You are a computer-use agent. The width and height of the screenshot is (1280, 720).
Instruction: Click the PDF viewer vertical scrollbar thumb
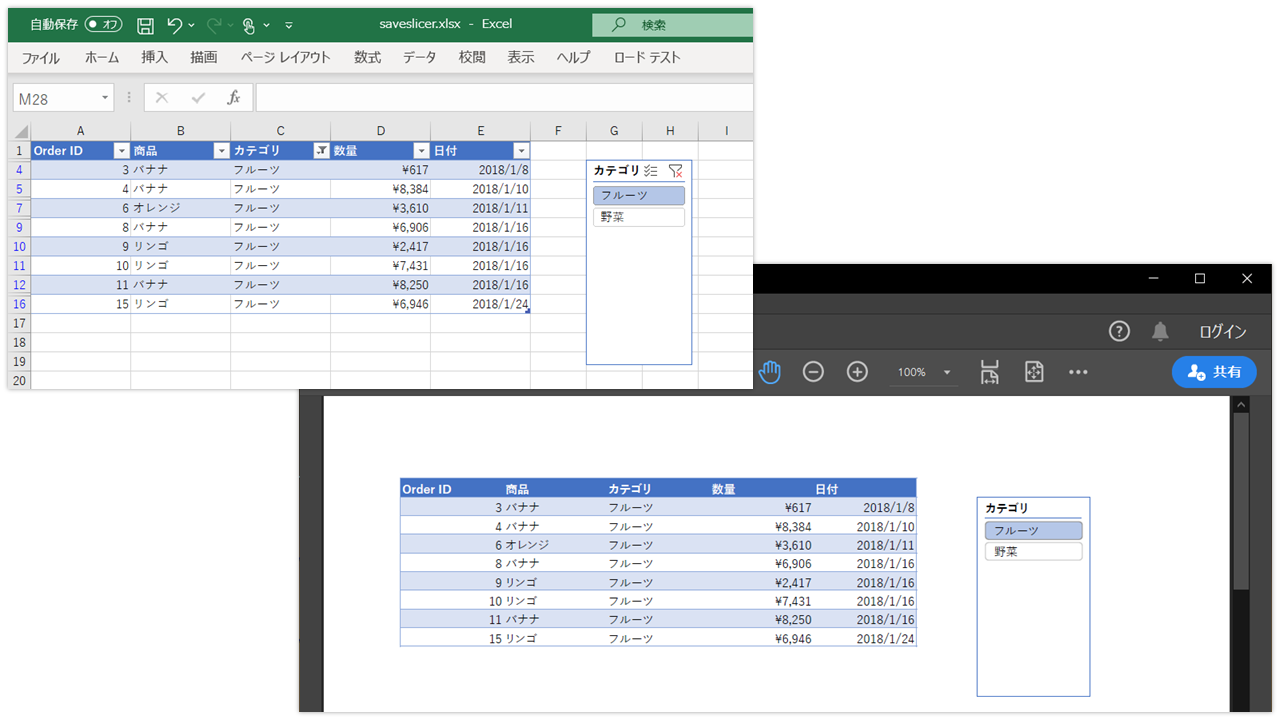click(x=1241, y=501)
